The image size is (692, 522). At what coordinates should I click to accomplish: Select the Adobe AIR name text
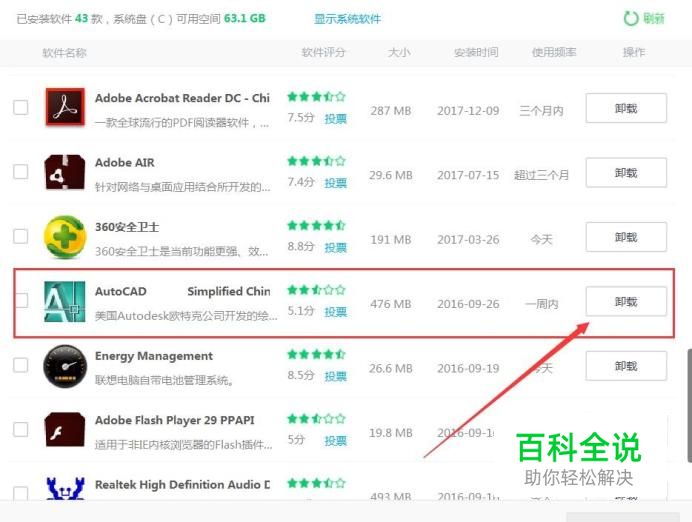(125, 162)
